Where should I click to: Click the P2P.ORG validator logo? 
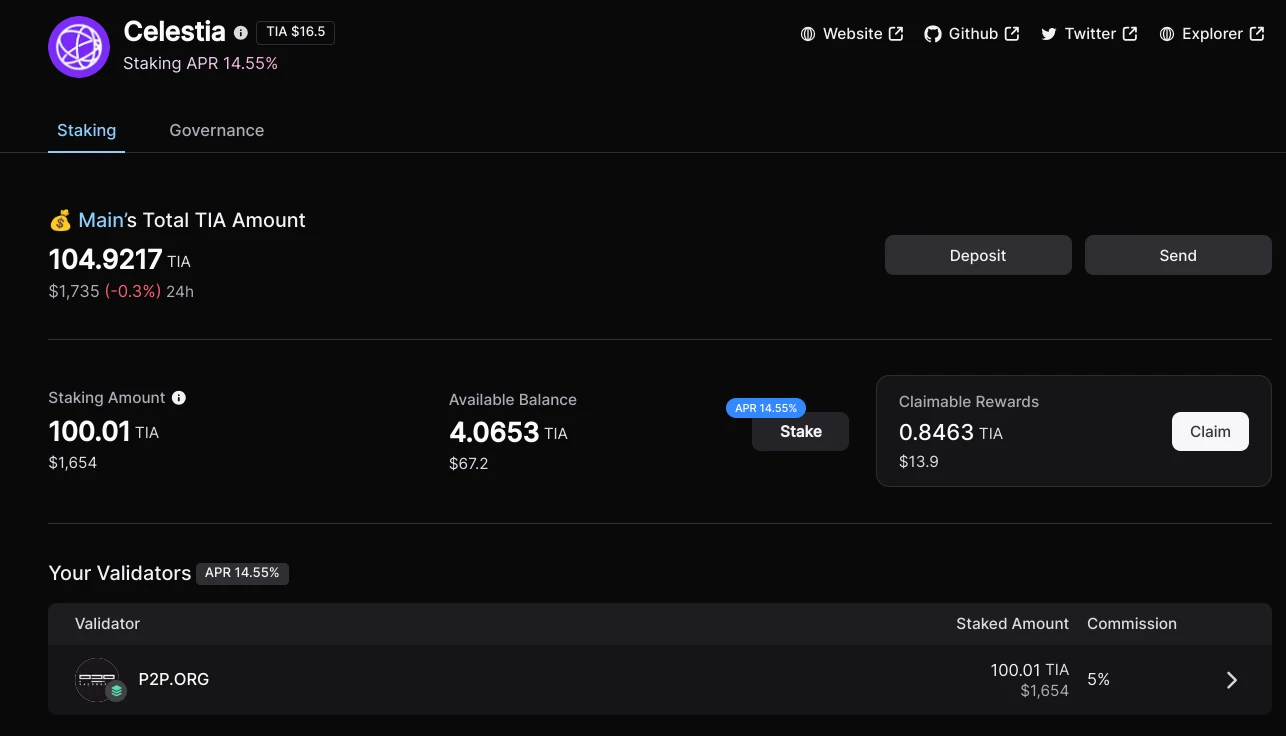tap(98, 680)
